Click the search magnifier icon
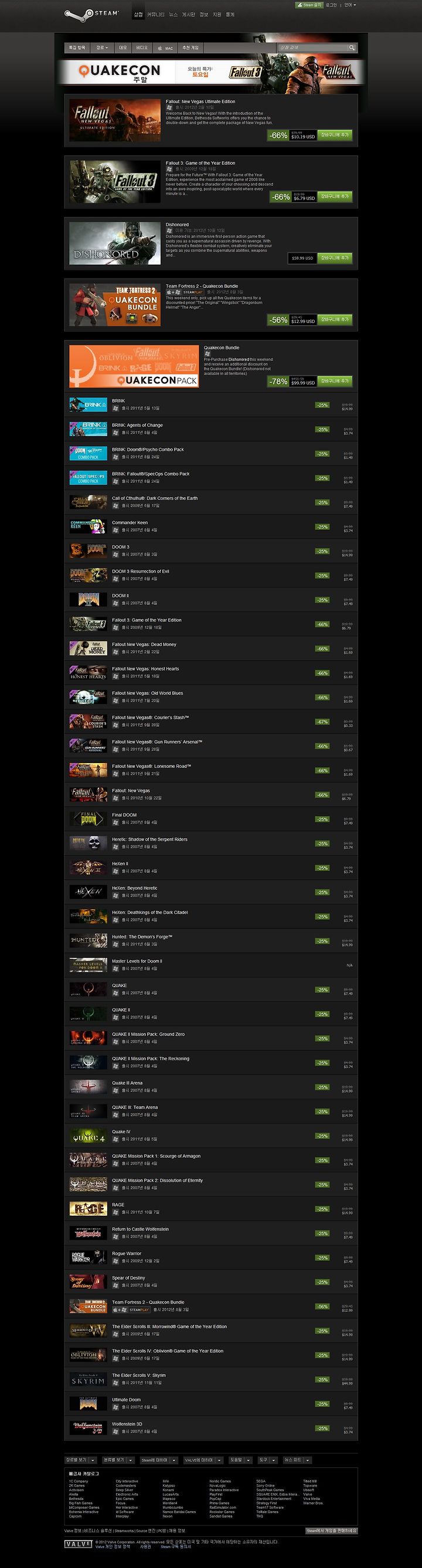 [x=351, y=47]
